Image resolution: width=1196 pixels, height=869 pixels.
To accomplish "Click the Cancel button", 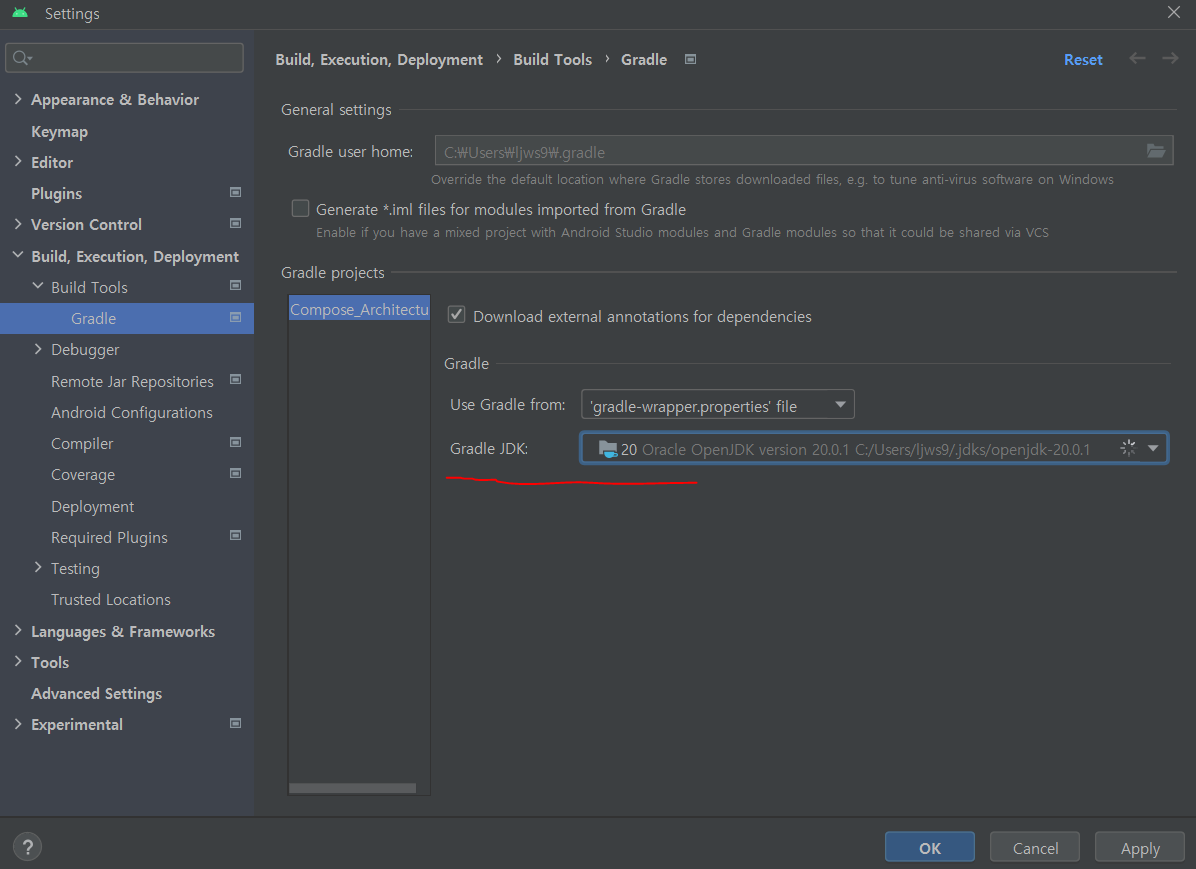I will pyautogui.click(x=1035, y=848).
